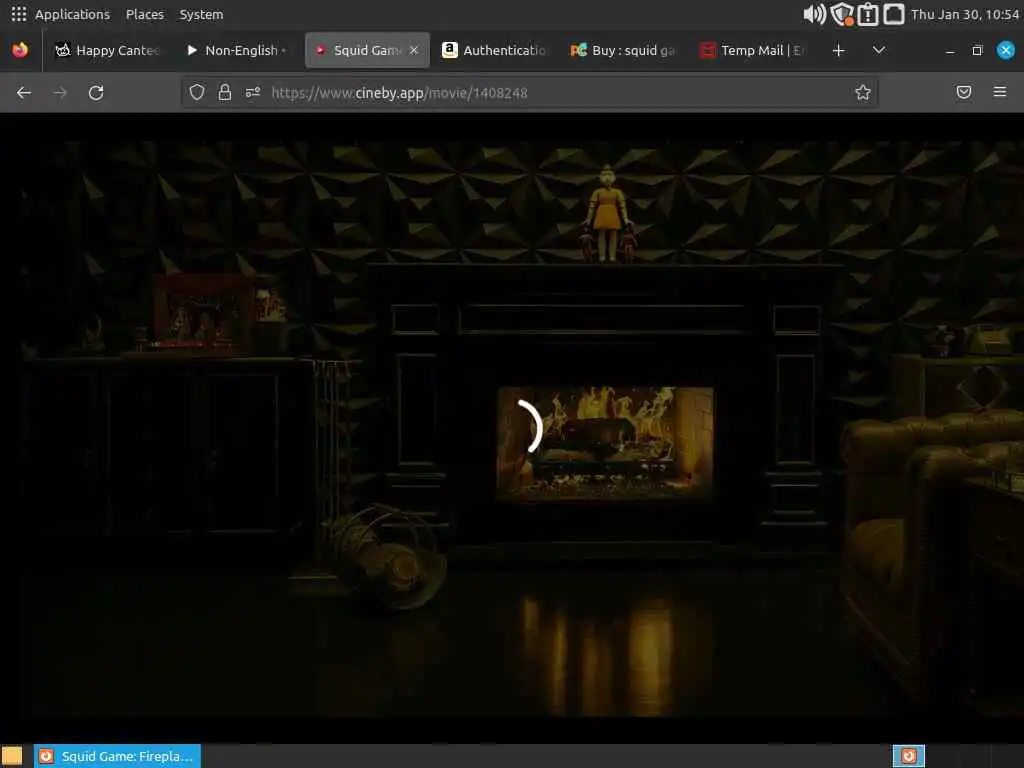
Task: Maximize the Firefox window
Action: 978,50
